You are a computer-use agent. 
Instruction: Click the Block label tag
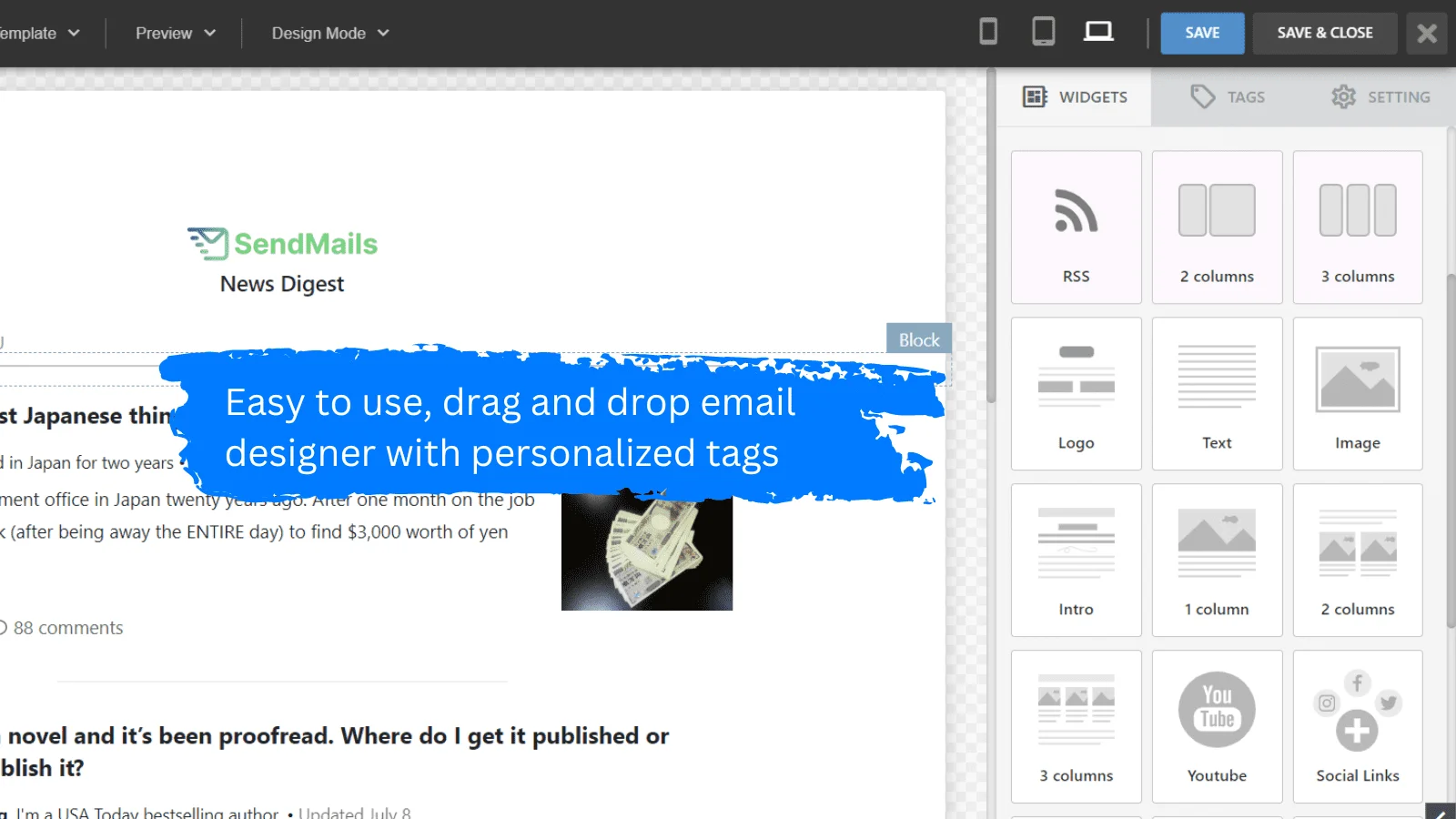[919, 339]
